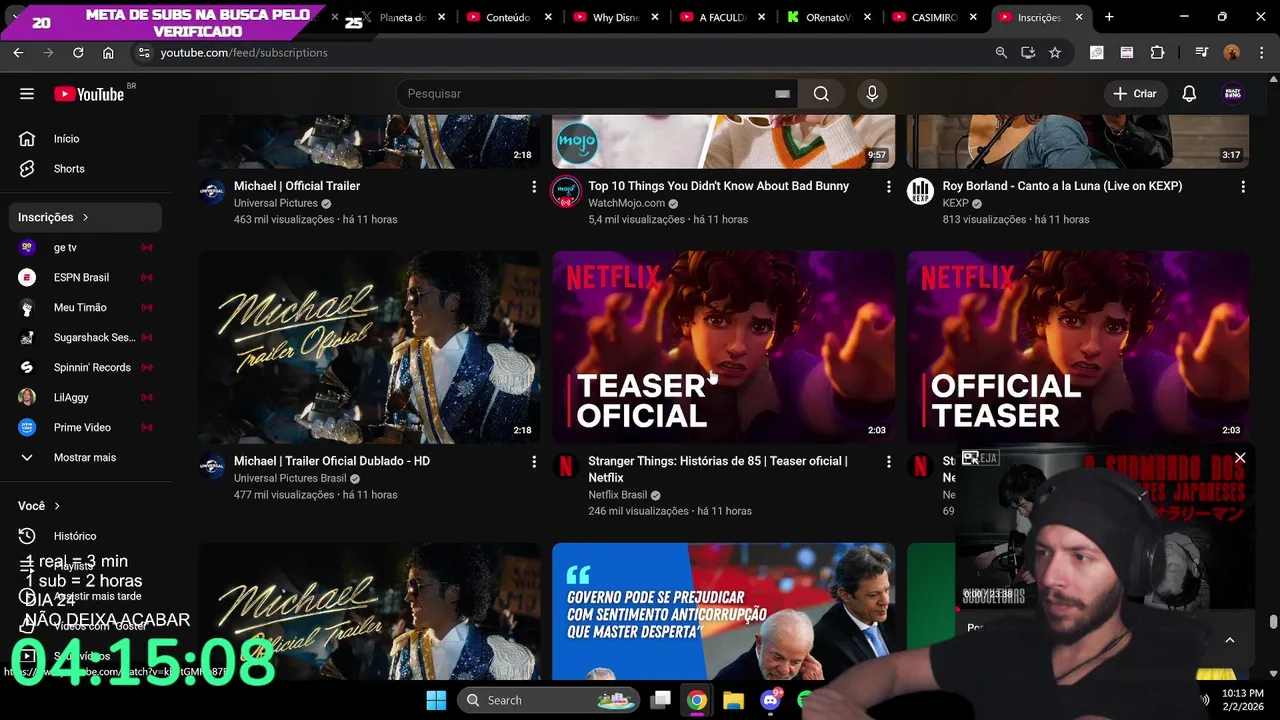Click the page vertical scrollbar thumb

1273,621
